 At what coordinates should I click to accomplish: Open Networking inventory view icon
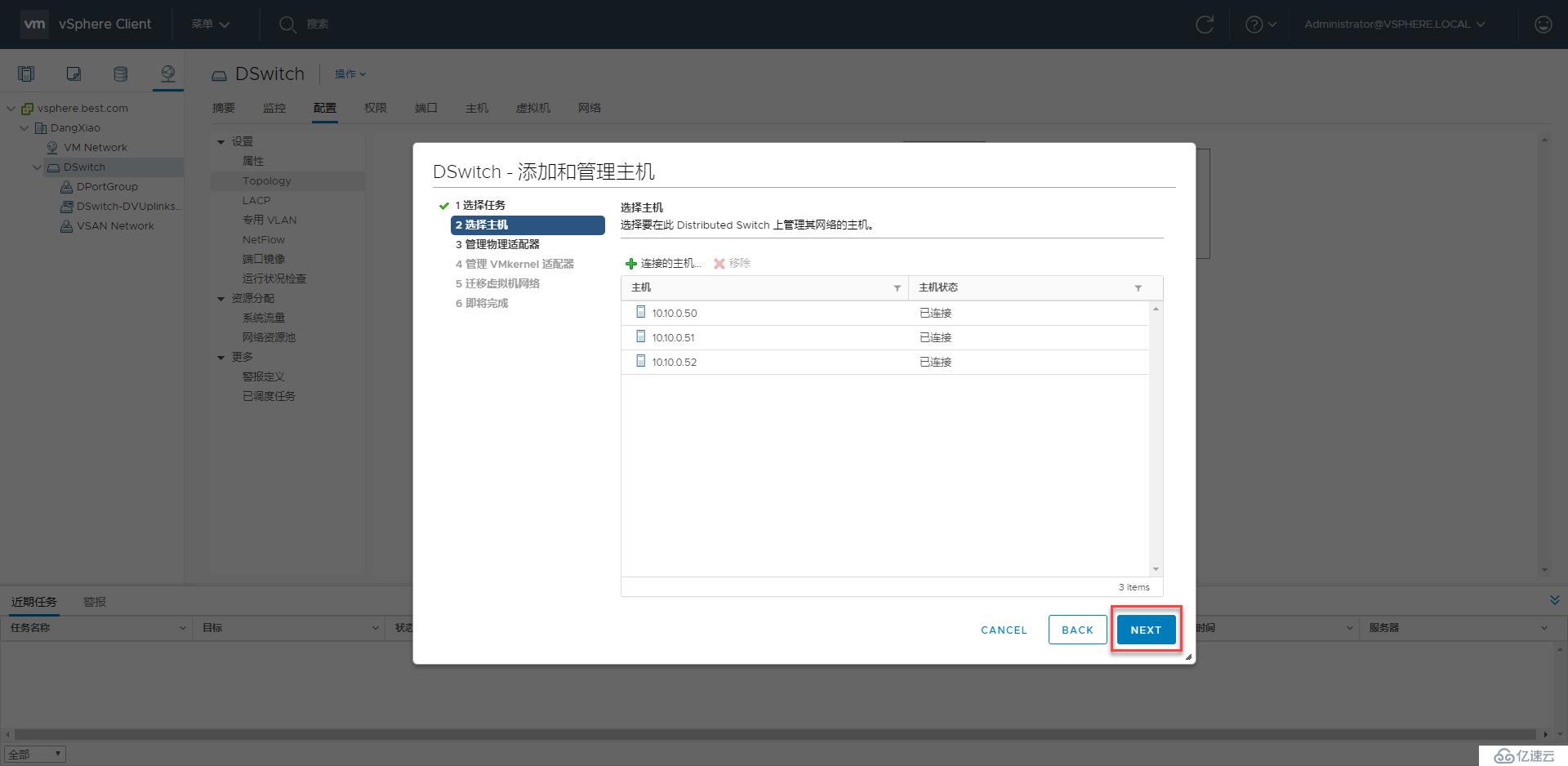pyautogui.click(x=167, y=74)
